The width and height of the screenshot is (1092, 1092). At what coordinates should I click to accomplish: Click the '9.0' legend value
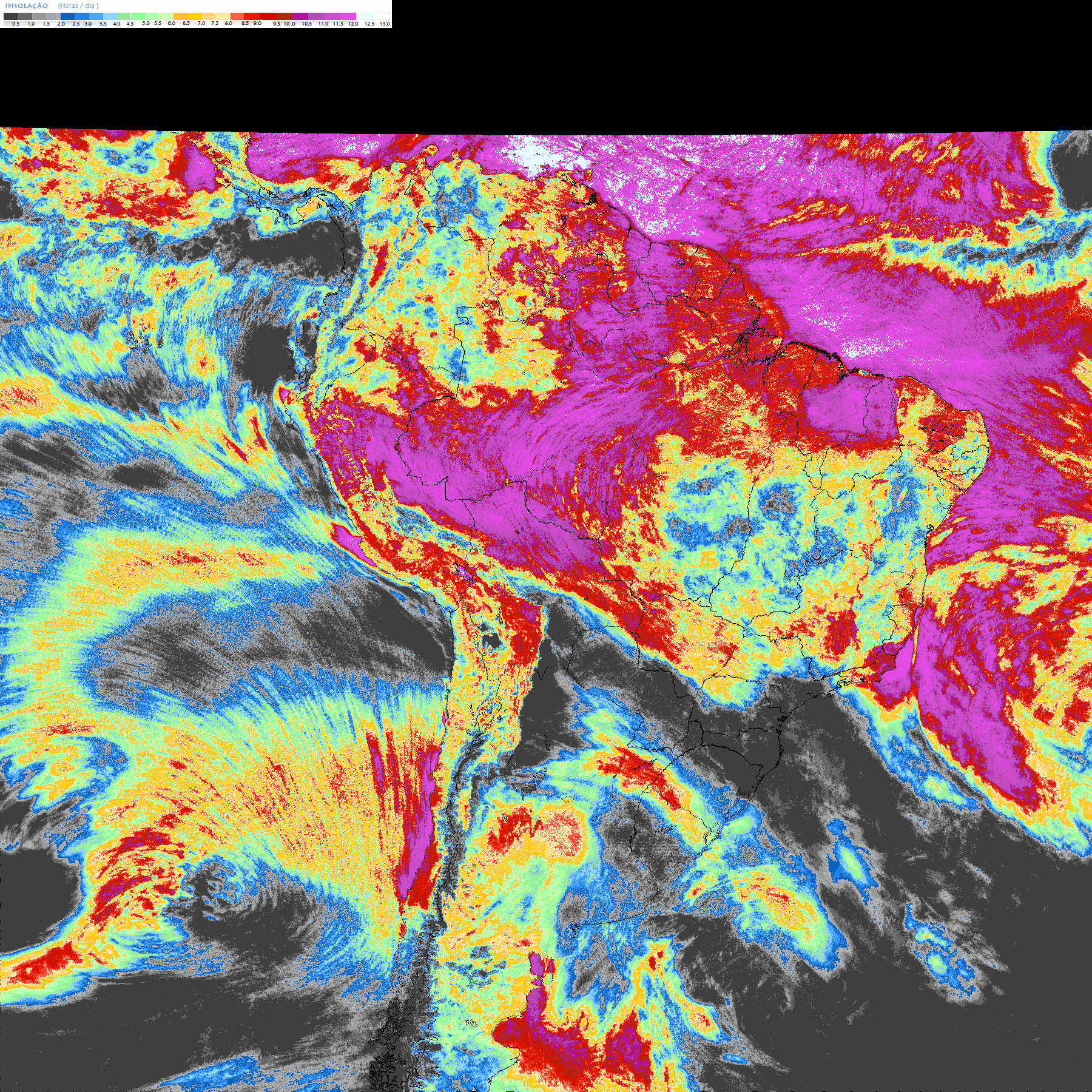(x=257, y=23)
